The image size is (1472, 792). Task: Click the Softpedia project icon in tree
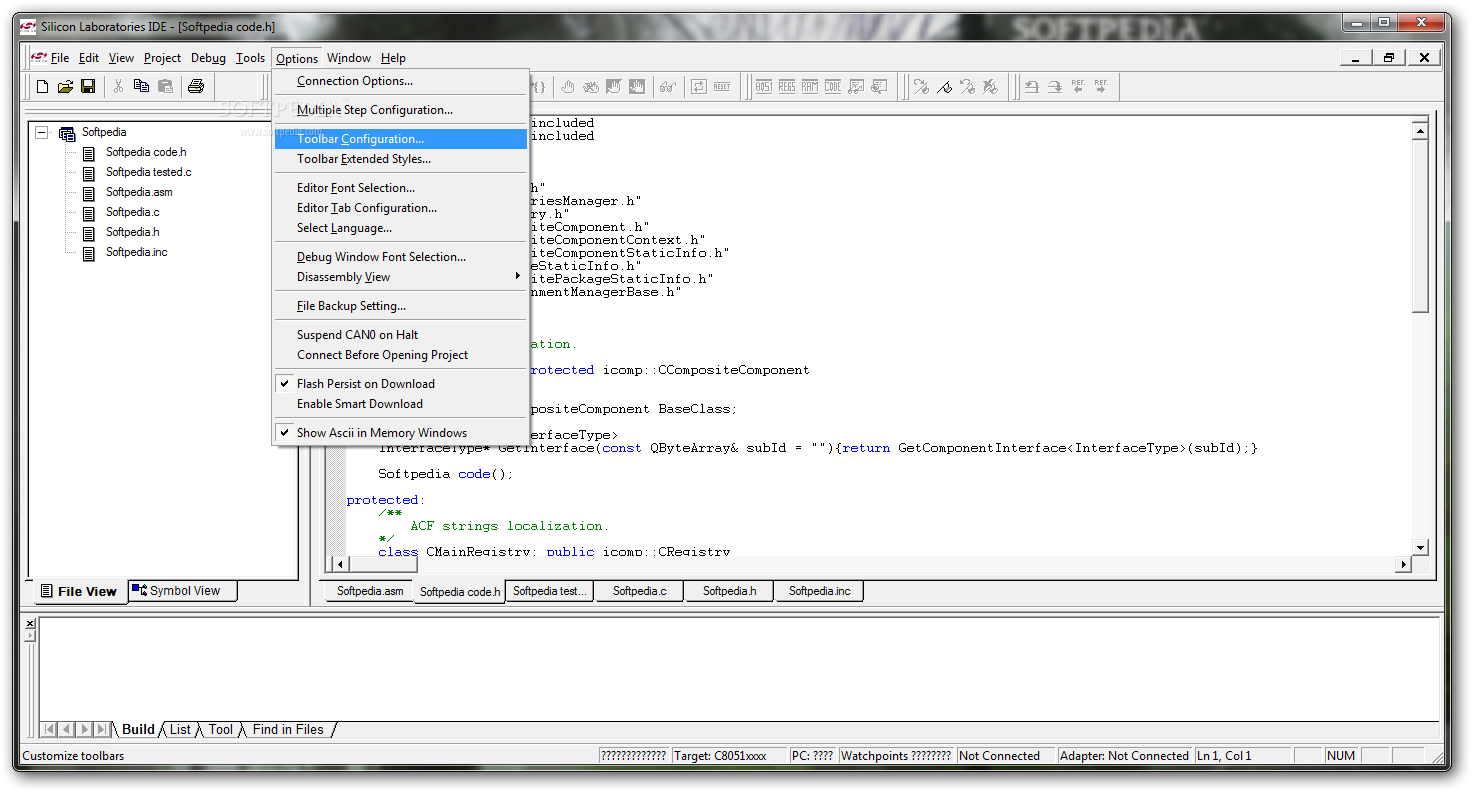(x=67, y=133)
